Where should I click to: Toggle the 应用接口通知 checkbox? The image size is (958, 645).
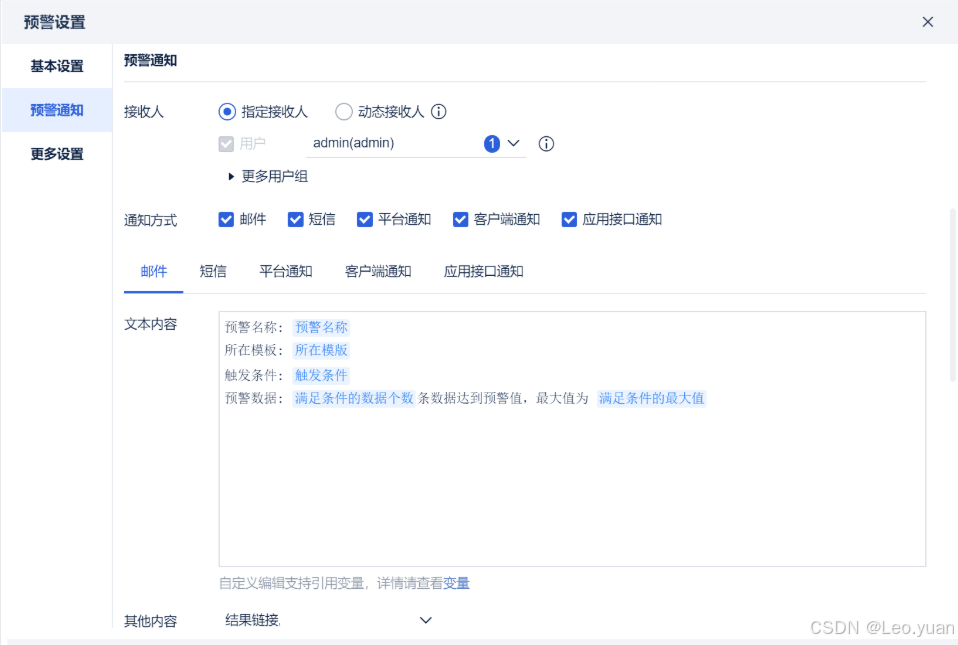[x=569, y=219]
